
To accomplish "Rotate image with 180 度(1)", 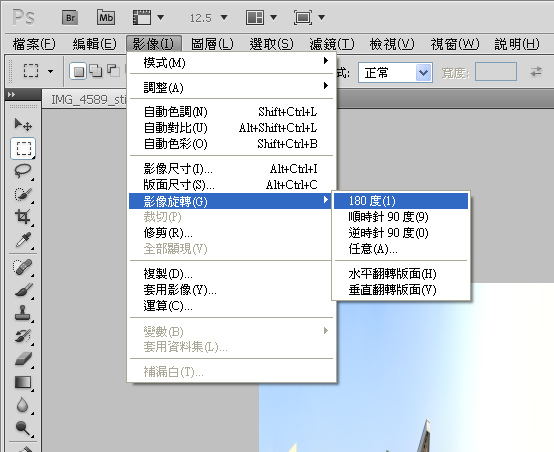I will 401,201.
